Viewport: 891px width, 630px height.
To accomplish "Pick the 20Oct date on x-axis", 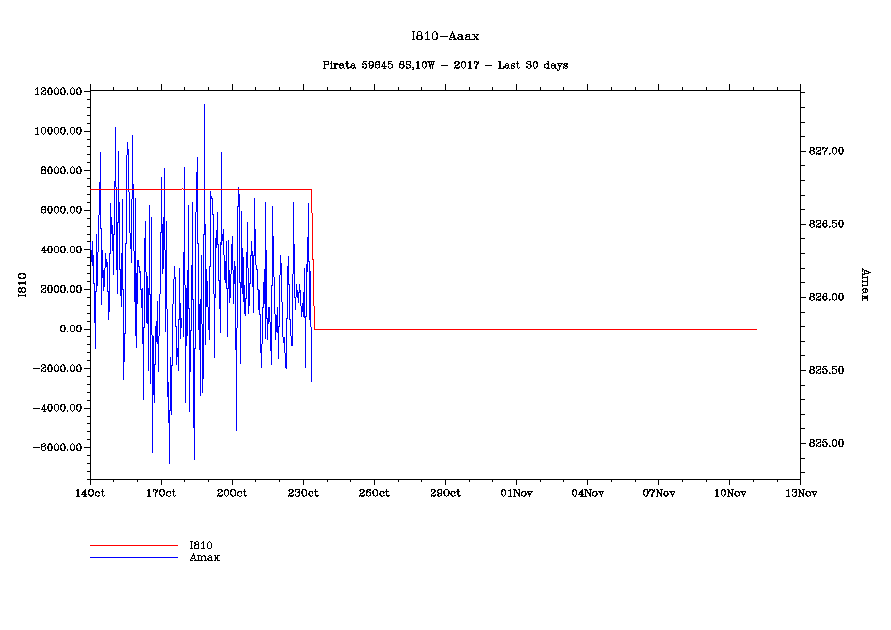I will click(x=232, y=493).
